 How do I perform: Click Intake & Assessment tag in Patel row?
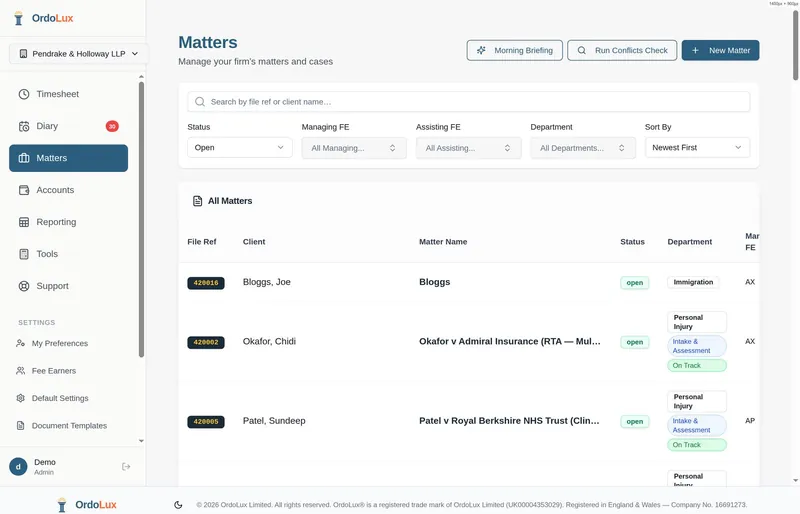(x=696, y=426)
